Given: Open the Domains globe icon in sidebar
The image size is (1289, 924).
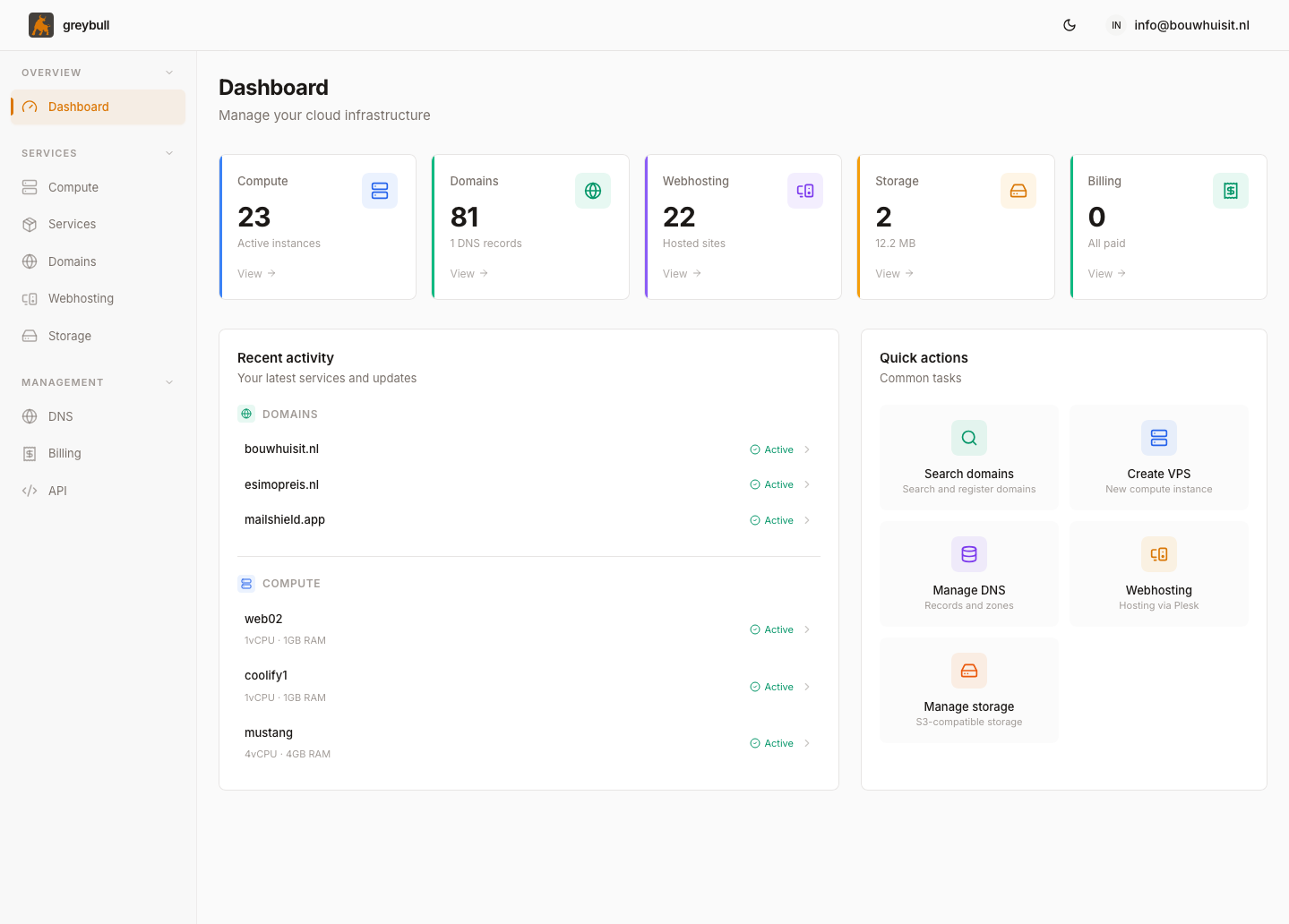Looking at the screenshot, I should 30,261.
